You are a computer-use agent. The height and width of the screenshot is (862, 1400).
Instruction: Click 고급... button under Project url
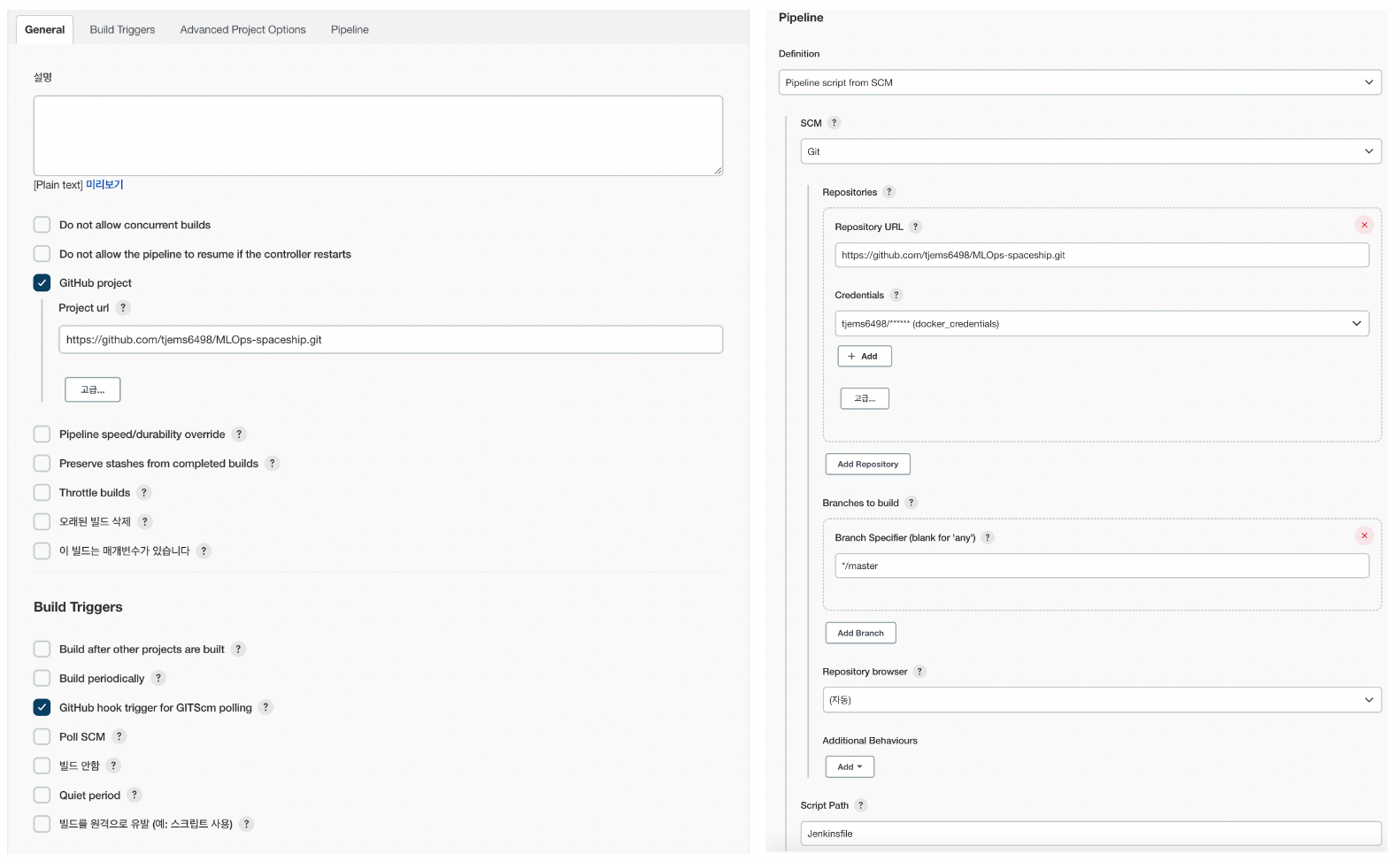tap(93, 390)
